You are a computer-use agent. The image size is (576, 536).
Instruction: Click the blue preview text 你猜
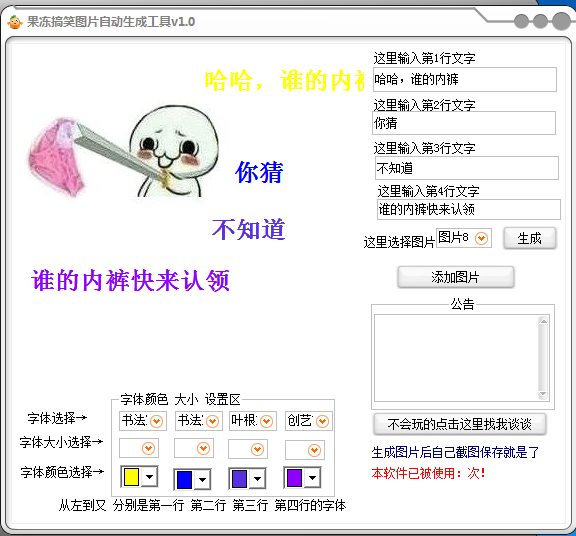[x=259, y=172]
